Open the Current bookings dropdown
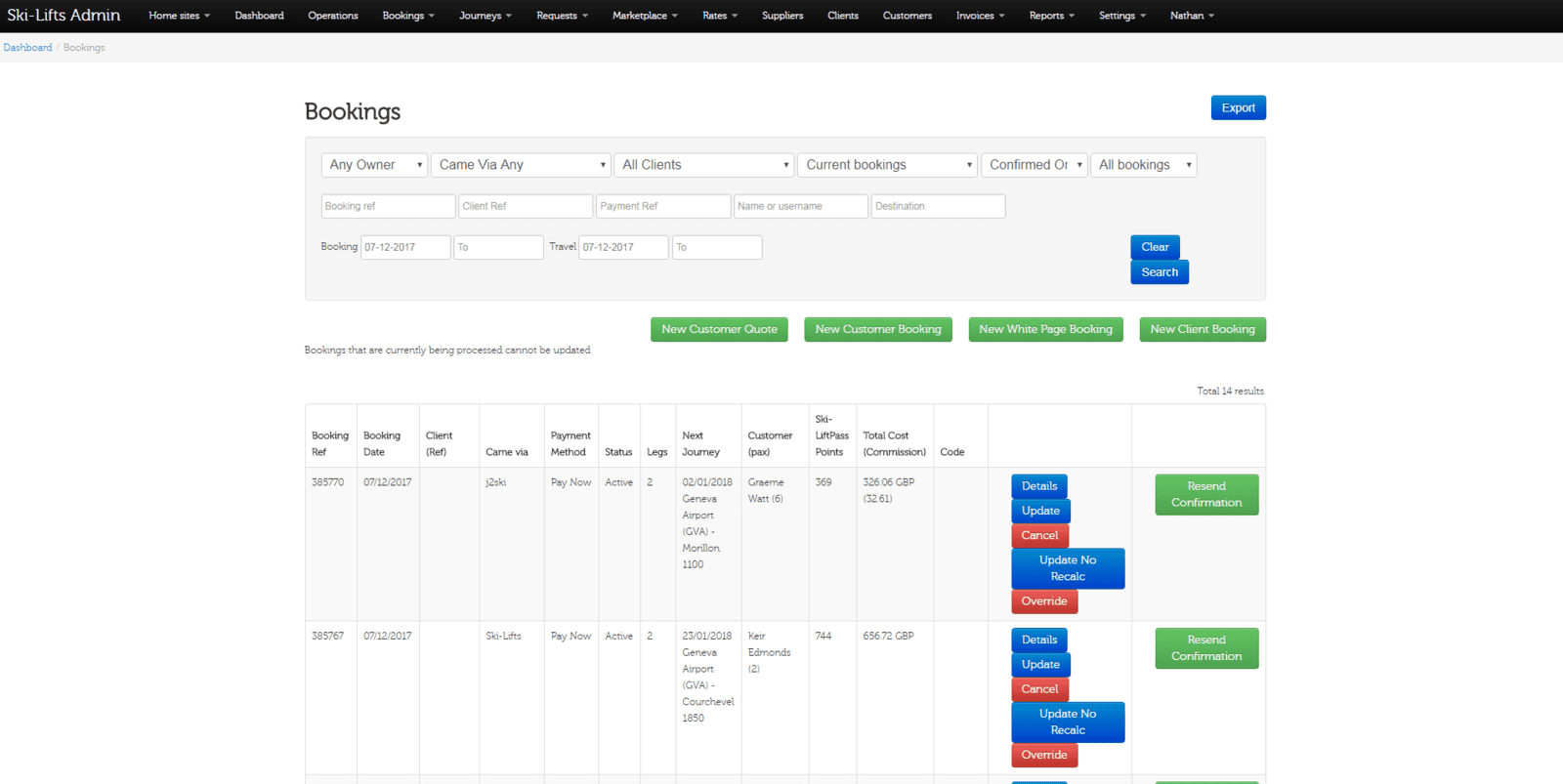The image size is (1563, 784). [x=888, y=165]
